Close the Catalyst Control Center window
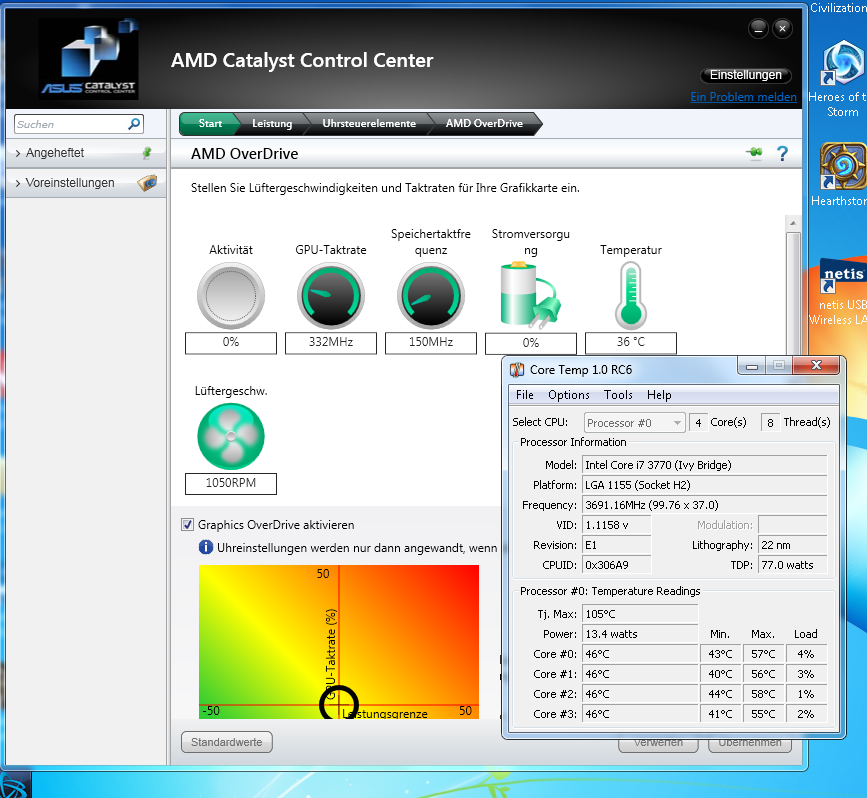The width and height of the screenshot is (867, 798). [x=782, y=28]
